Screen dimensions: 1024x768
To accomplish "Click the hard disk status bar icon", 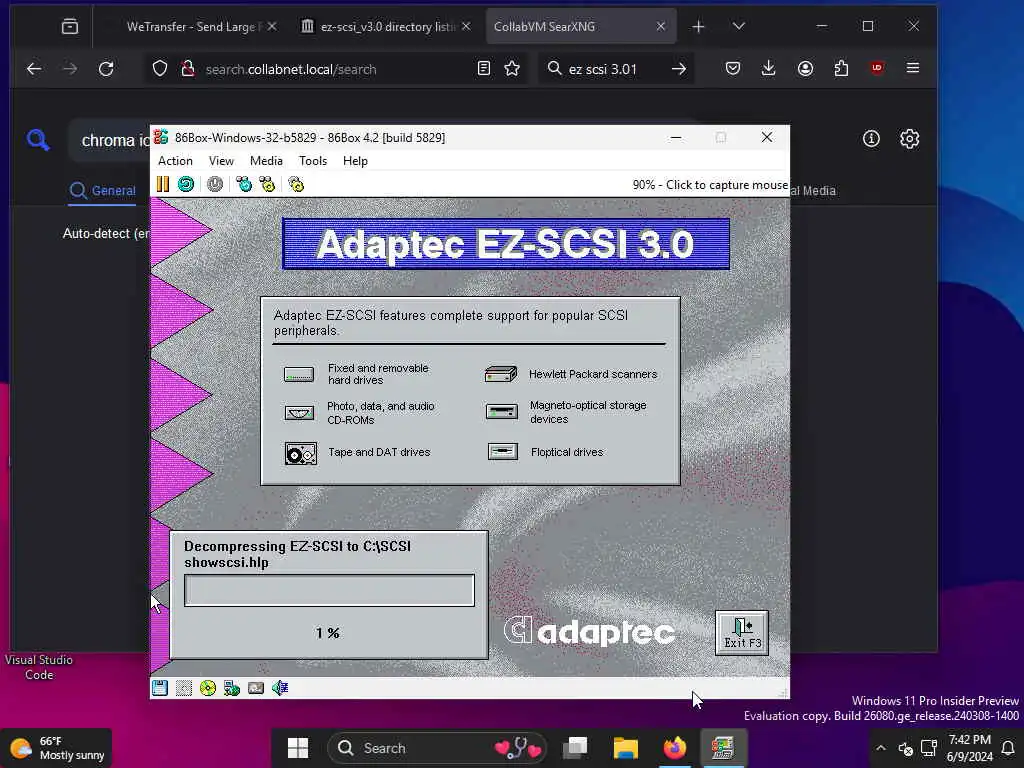I will (256, 688).
